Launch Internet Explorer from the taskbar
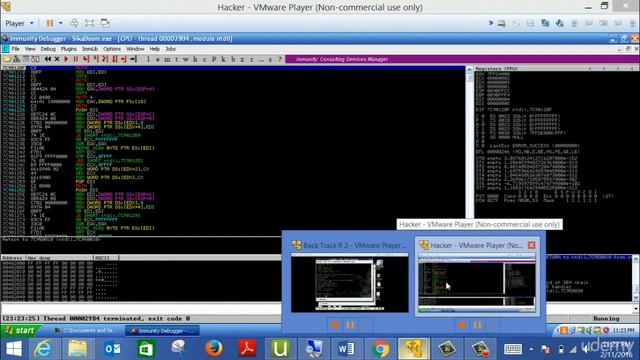The height and width of the screenshot is (360, 640). [x=44, y=349]
